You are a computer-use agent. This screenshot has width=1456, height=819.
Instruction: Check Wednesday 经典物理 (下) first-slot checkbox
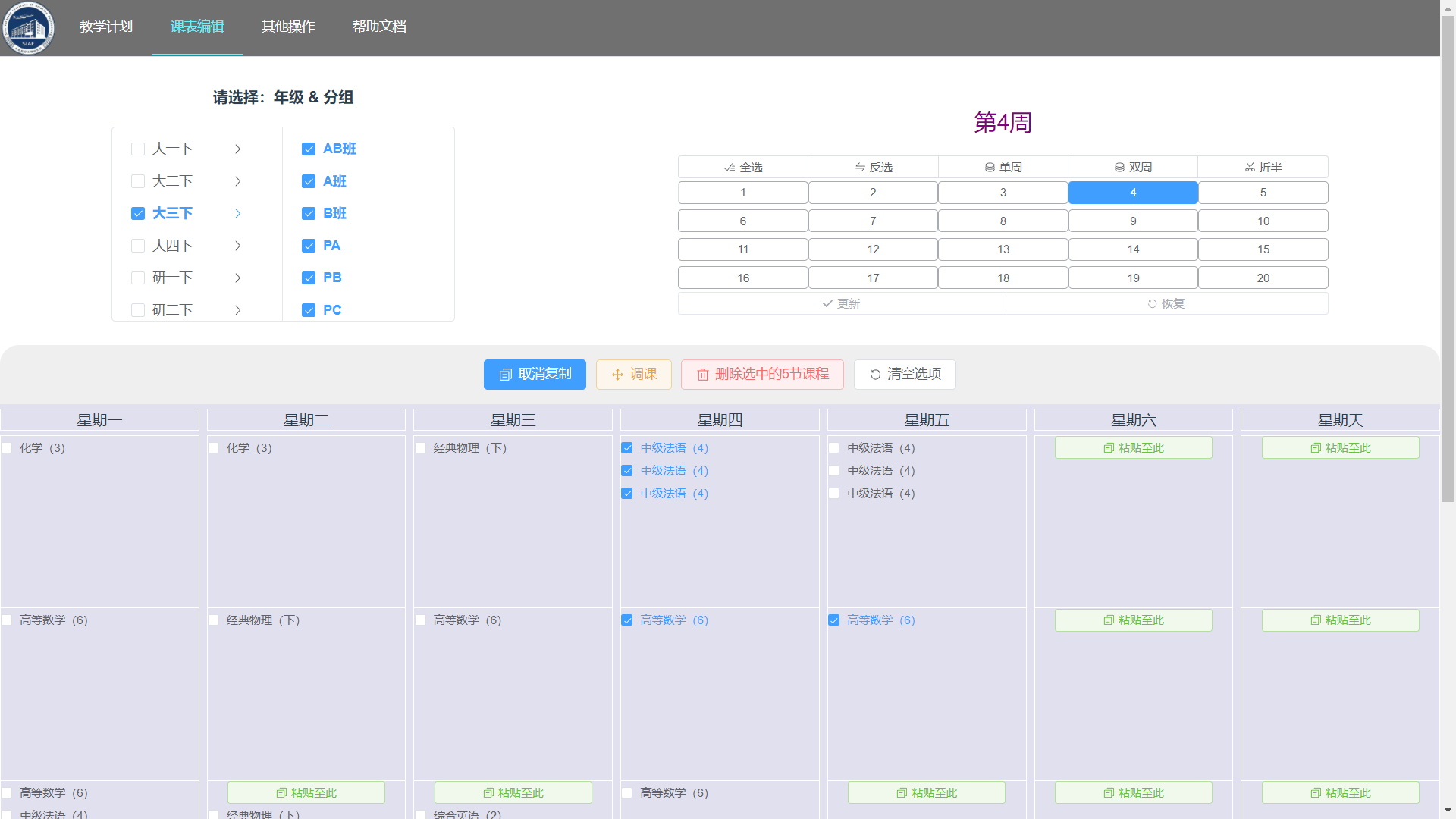[420, 448]
